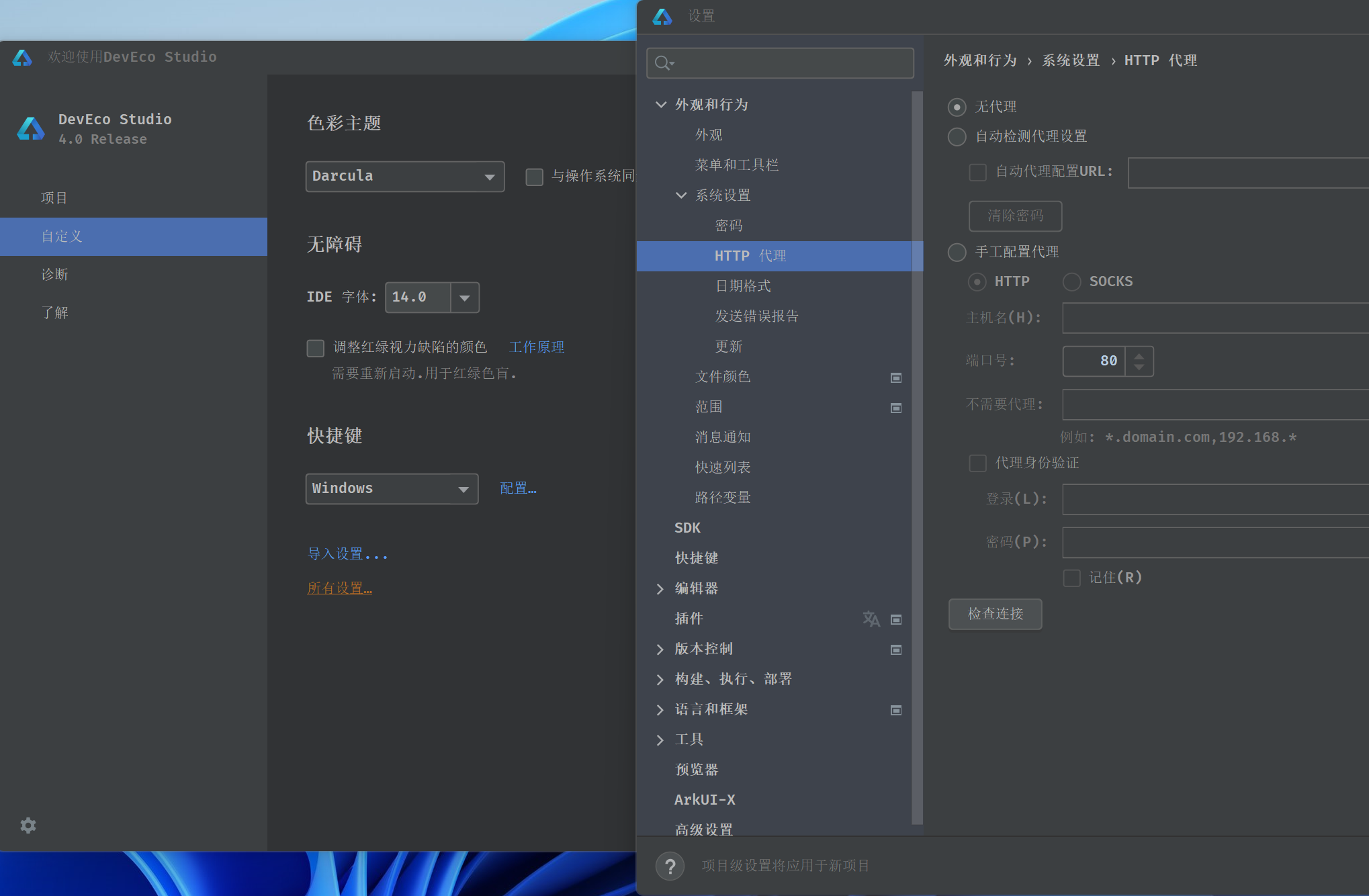Click the 检查连接 button

pyautogui.click(x=996, y=614)
